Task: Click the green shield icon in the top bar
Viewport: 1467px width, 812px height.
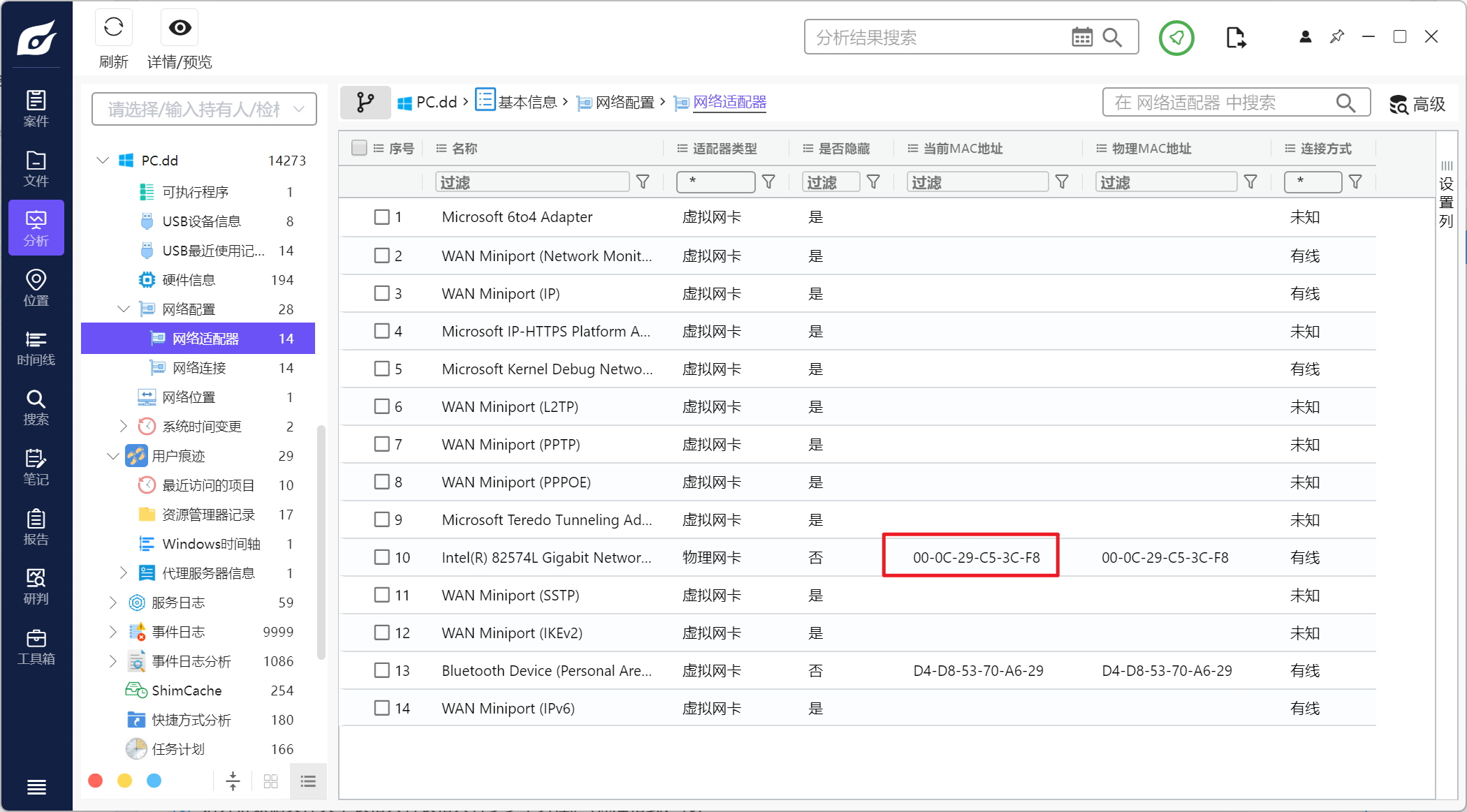Action: point(1176,38)
